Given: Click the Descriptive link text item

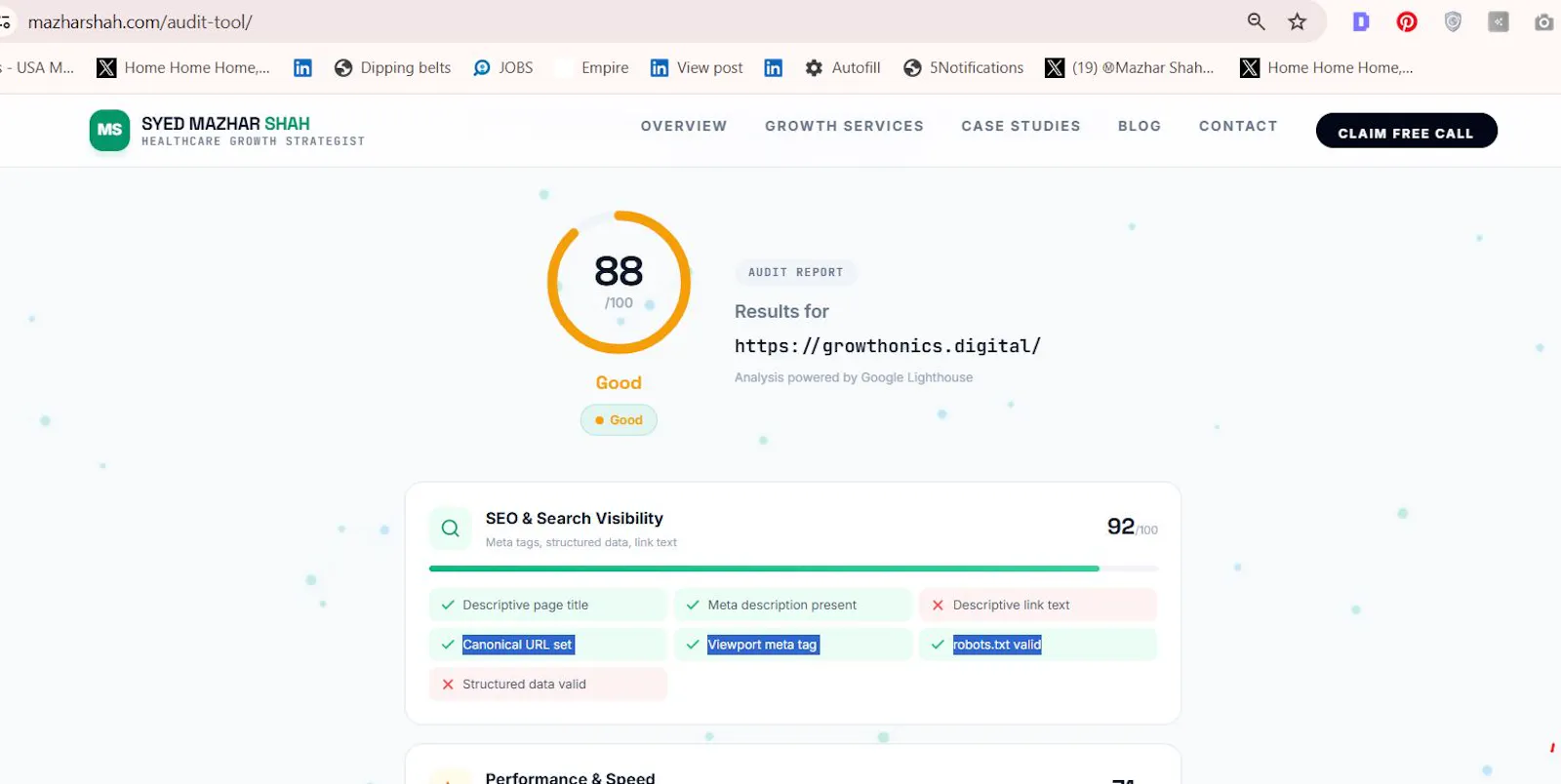Looking at the screenshot, I should coord(1038,605).
